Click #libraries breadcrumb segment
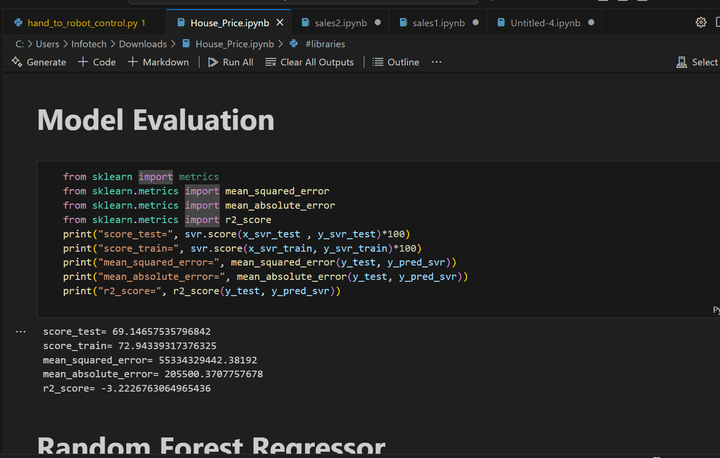 325,44
